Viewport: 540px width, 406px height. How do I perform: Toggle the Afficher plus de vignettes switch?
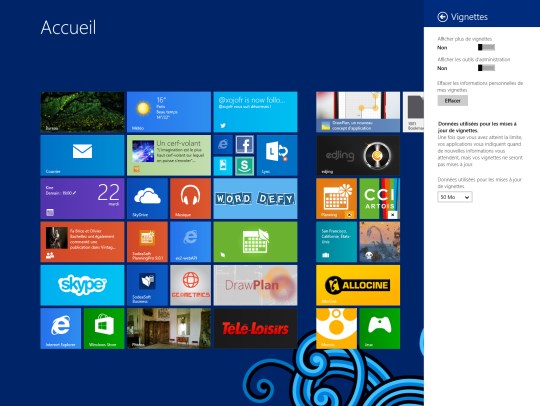(486, 47)
